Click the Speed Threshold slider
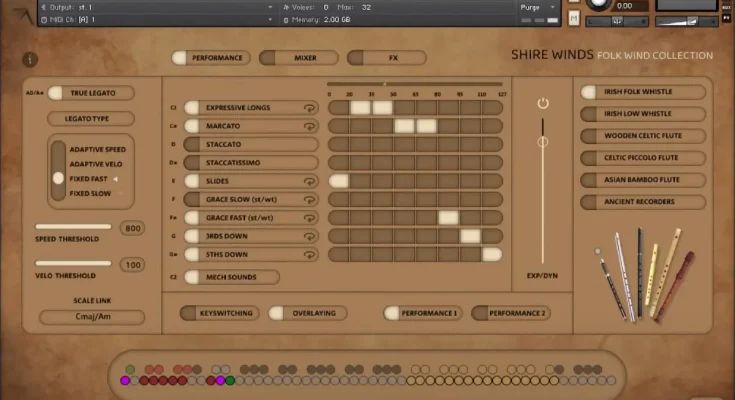The image size is (735, 400). pos(73,227)
